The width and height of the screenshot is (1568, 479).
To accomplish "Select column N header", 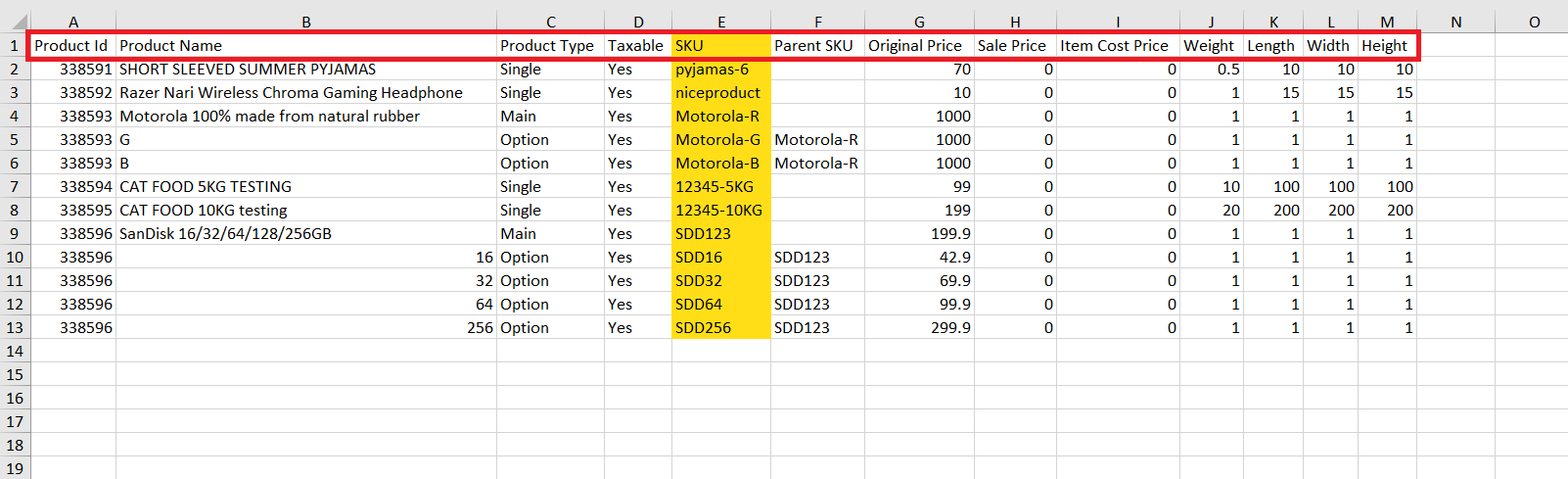I will pyautogui.click(x=1455, y=22).
